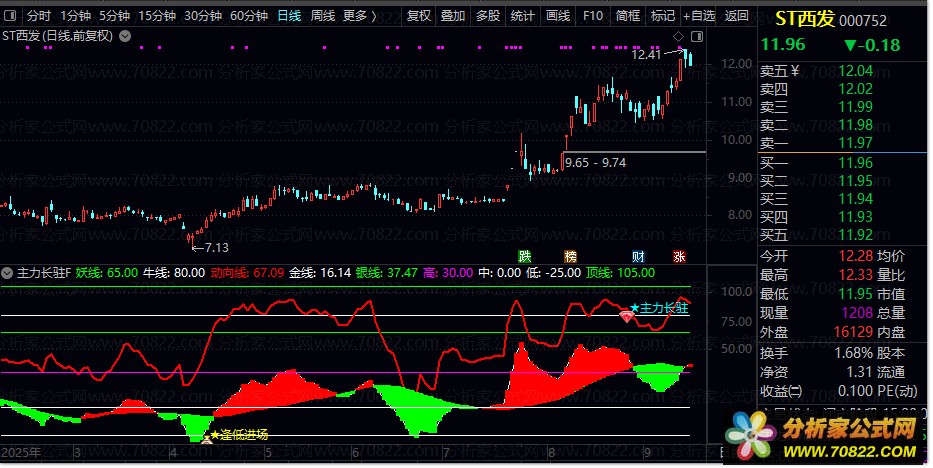Click the 今开 value 12.28

coord(856,256)
